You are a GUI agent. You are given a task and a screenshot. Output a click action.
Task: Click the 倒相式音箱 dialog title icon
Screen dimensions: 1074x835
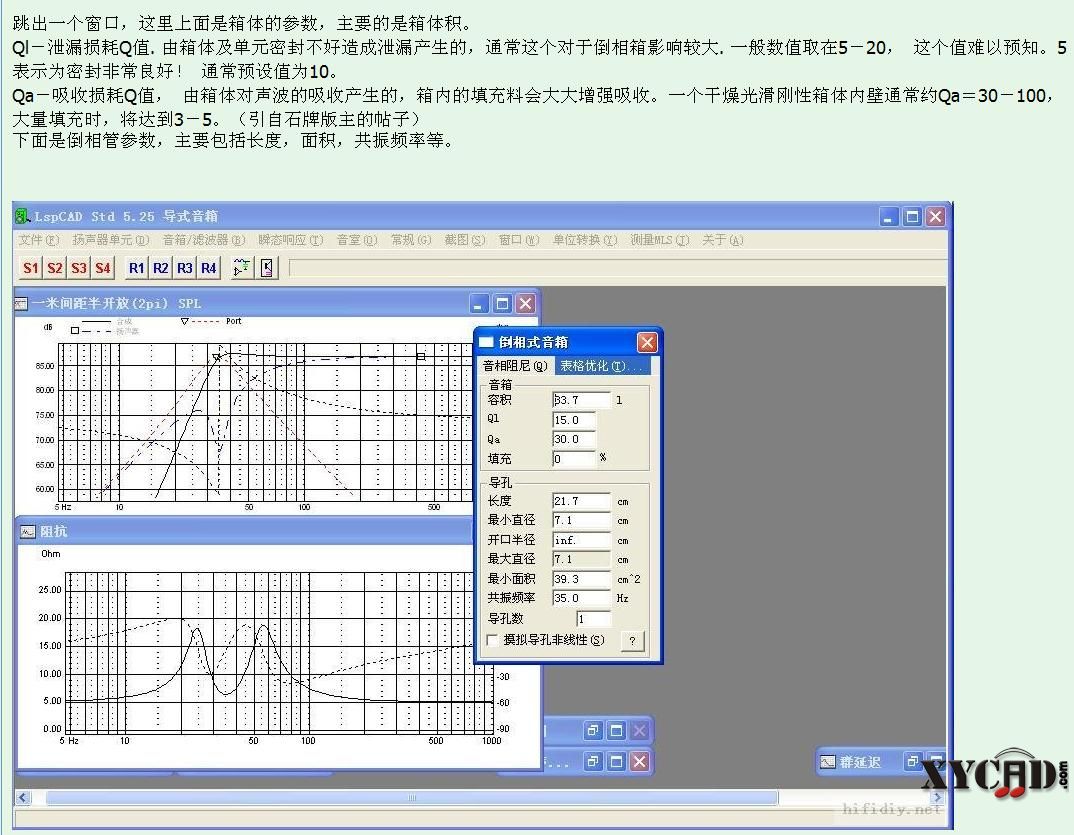[x=486, y=342]
